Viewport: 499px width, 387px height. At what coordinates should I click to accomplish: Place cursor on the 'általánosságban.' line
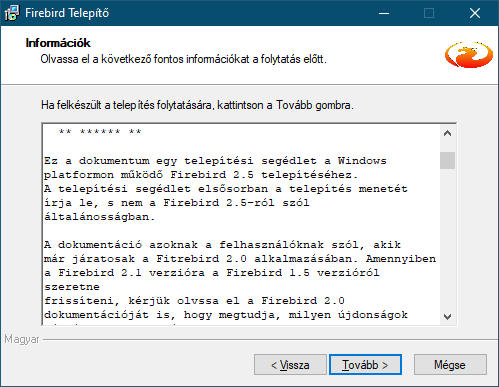(99, 217)
